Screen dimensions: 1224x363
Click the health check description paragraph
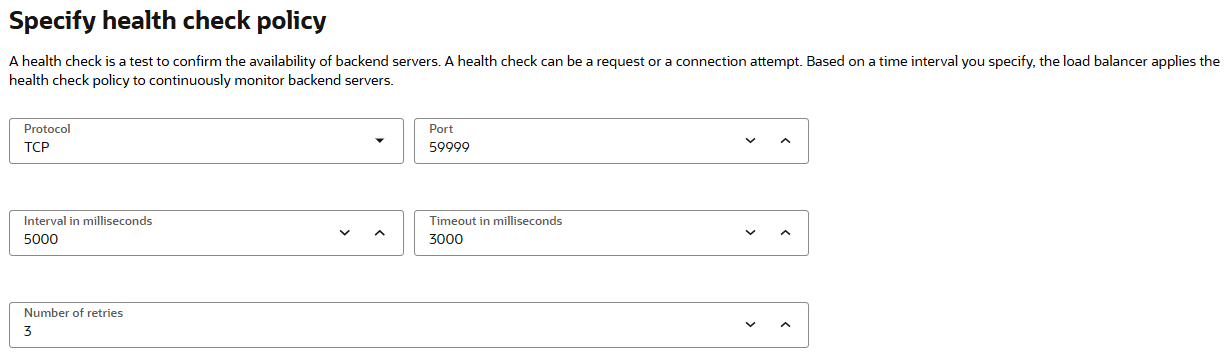(x=612, y=71)
